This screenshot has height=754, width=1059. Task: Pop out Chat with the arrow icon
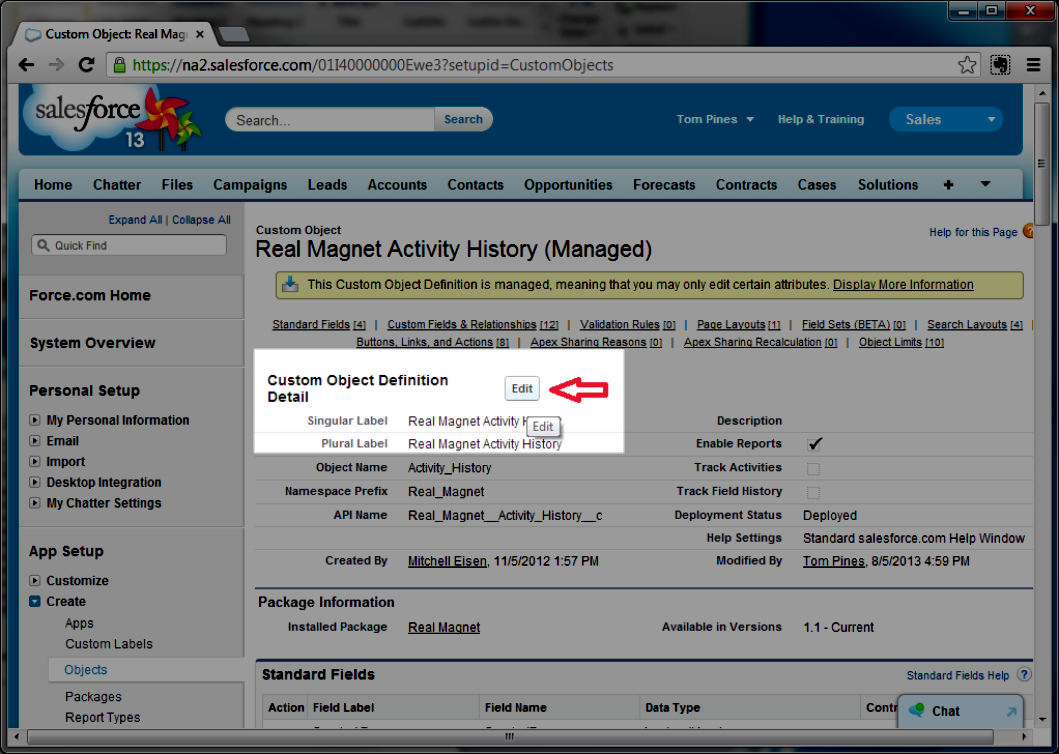coord(1011,711)
